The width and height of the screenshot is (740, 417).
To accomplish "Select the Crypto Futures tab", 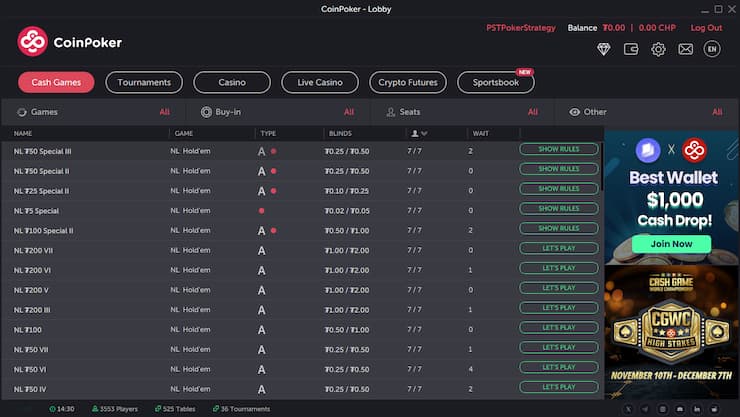I will point(407,82).
